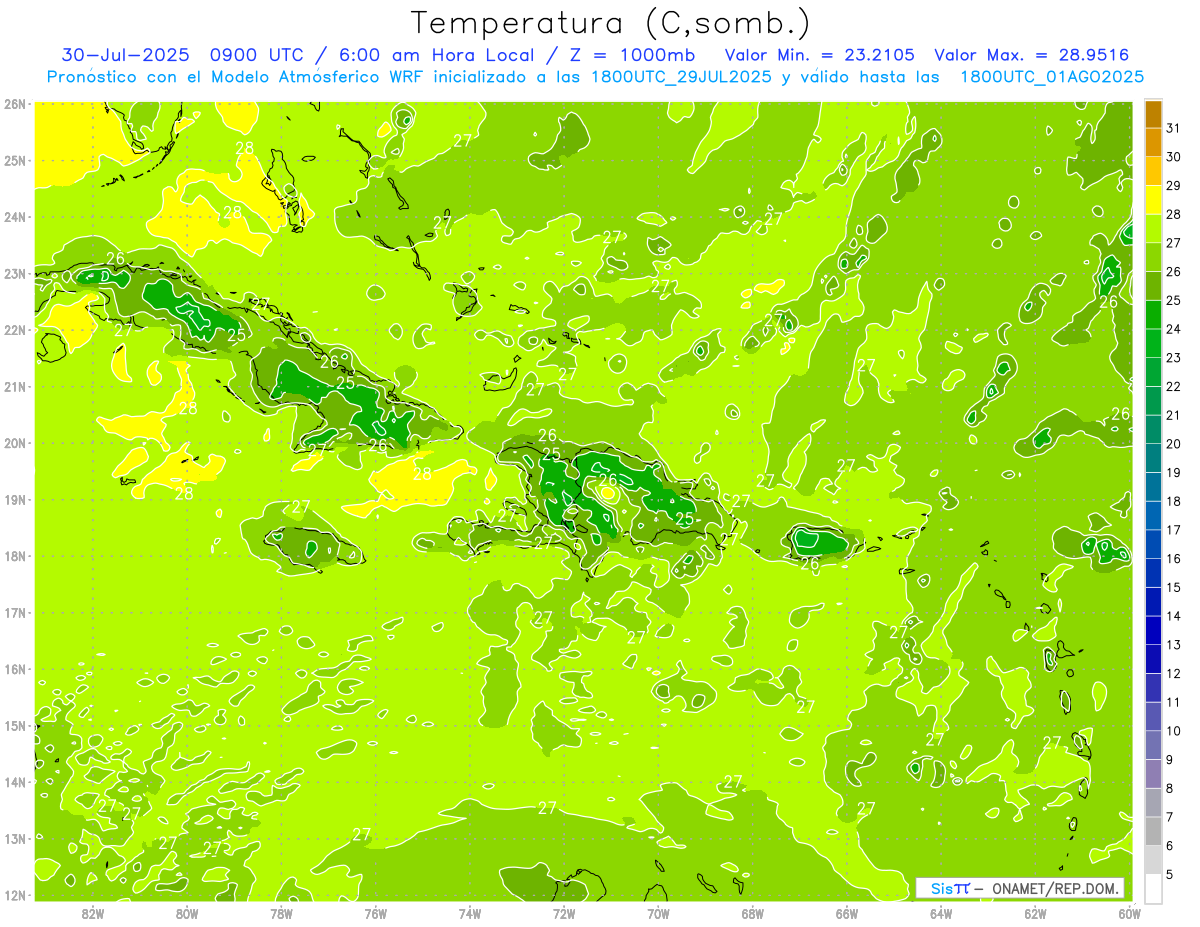Click the yellow legend swatch between 28 and 29
1200x927 pixels.
[1153, 200]
